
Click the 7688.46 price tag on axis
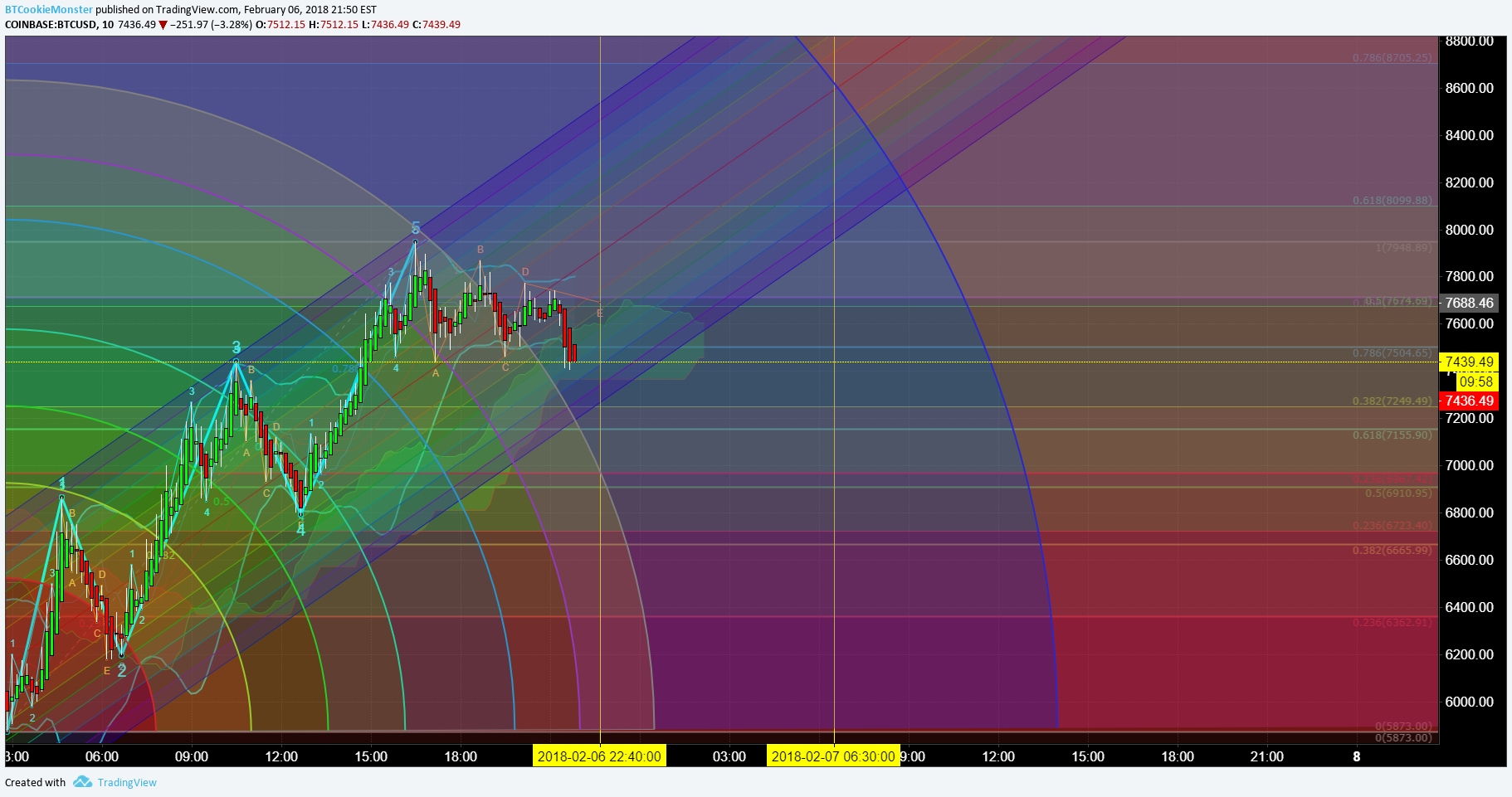point(1469,303)
